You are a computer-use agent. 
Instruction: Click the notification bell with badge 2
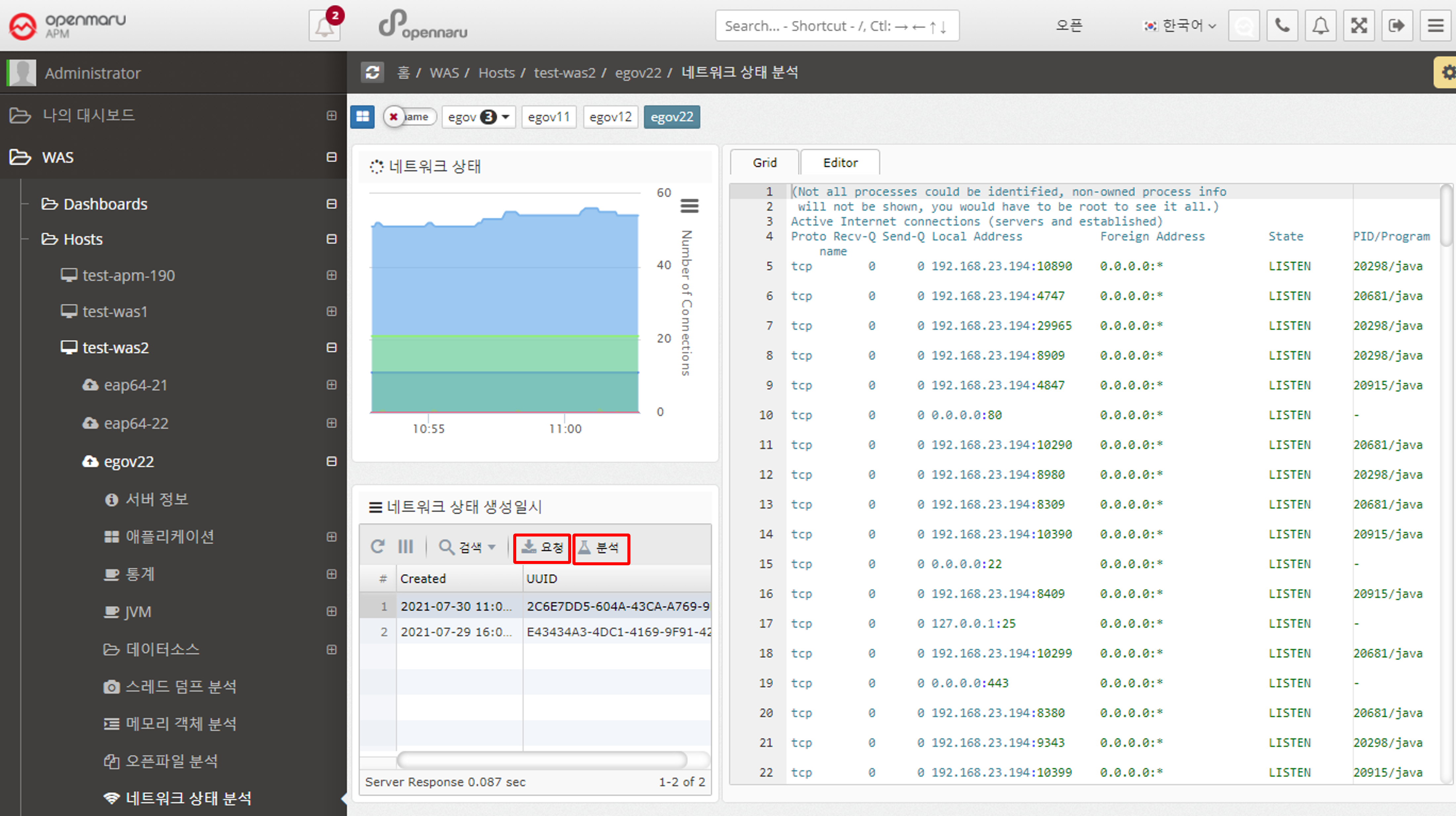click(x=324, y=26)
